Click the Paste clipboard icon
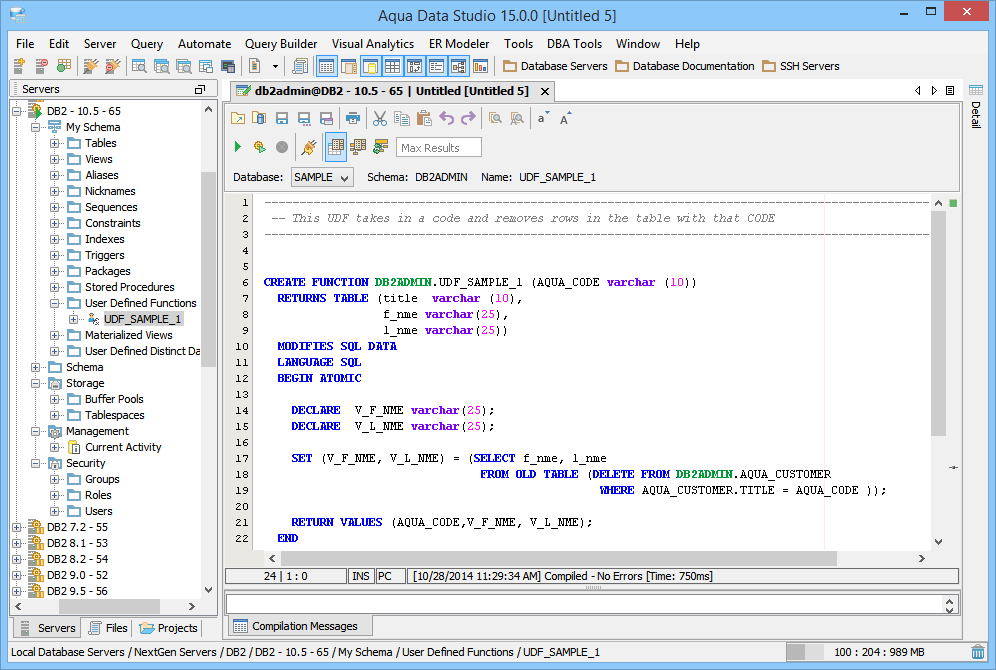This screenshot has height=670, width=996. 424,118
